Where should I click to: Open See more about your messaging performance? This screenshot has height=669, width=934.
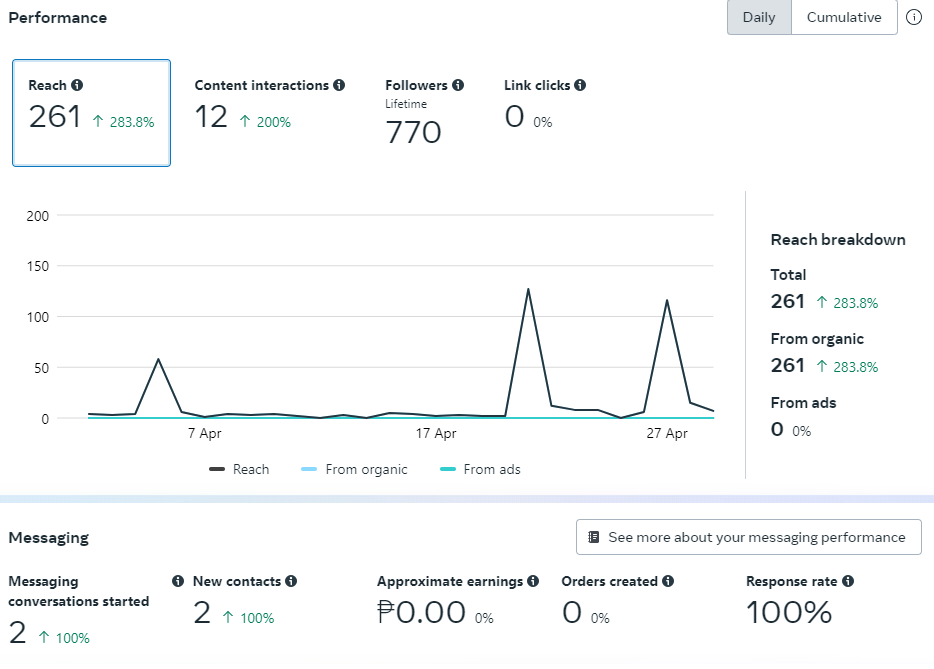point(748,537)
